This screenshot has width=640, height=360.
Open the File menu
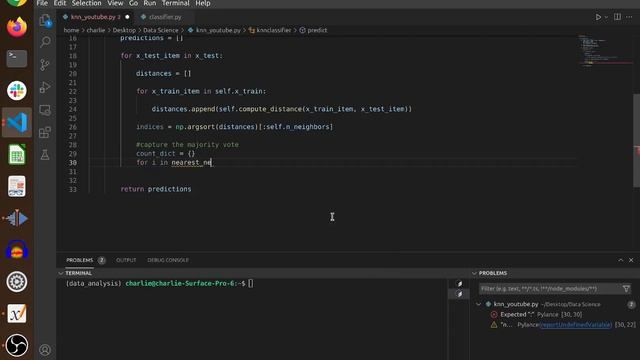pyautogui.click(x=42, y=3)
